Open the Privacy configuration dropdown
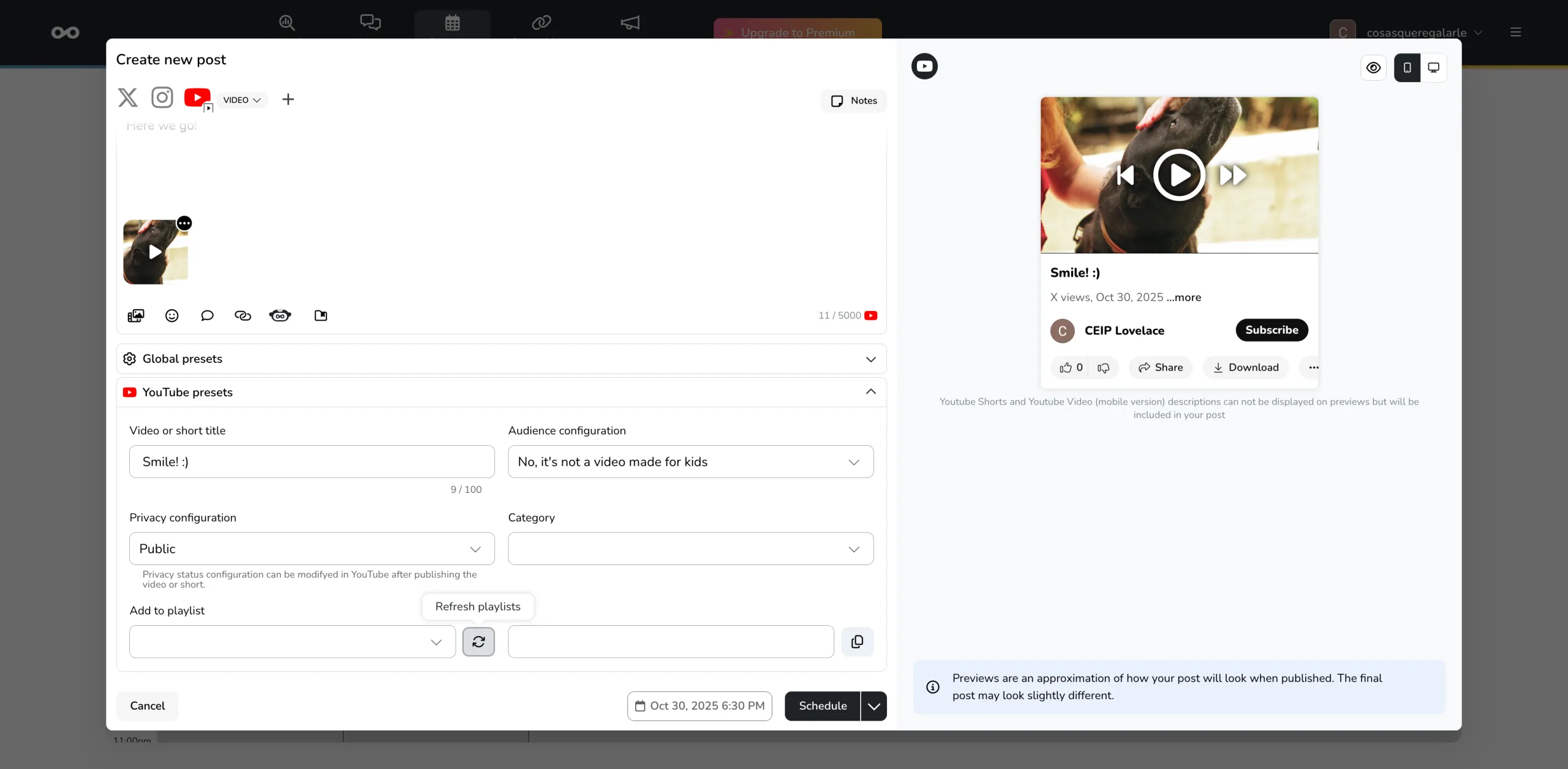This screenshot has height=769, width=1568. (x=312, y=549)
